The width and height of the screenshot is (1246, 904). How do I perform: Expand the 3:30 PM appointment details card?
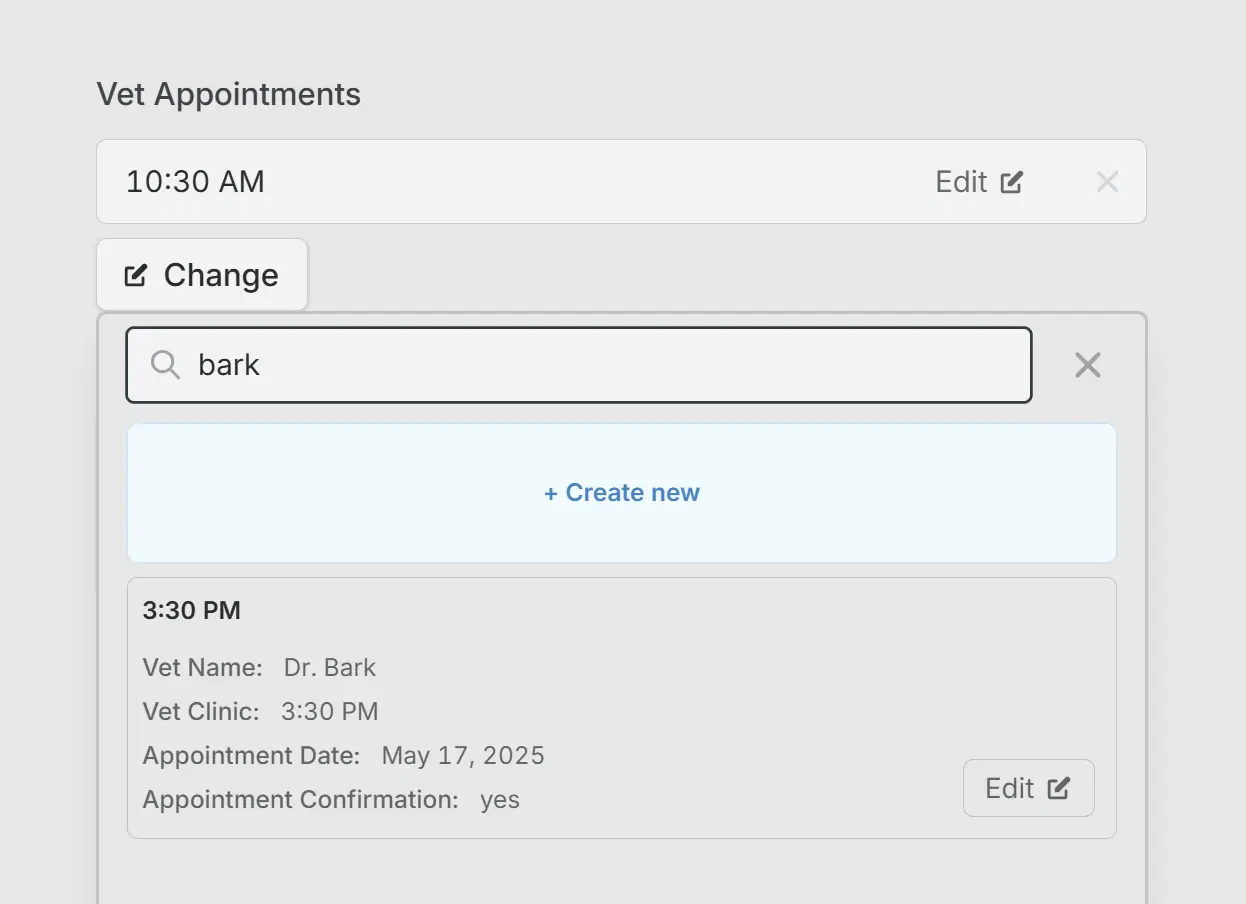pos(621,705)
